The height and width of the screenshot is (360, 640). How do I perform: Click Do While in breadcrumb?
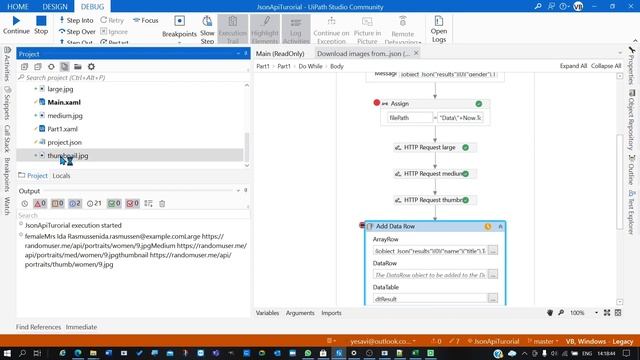click(310, 66)
